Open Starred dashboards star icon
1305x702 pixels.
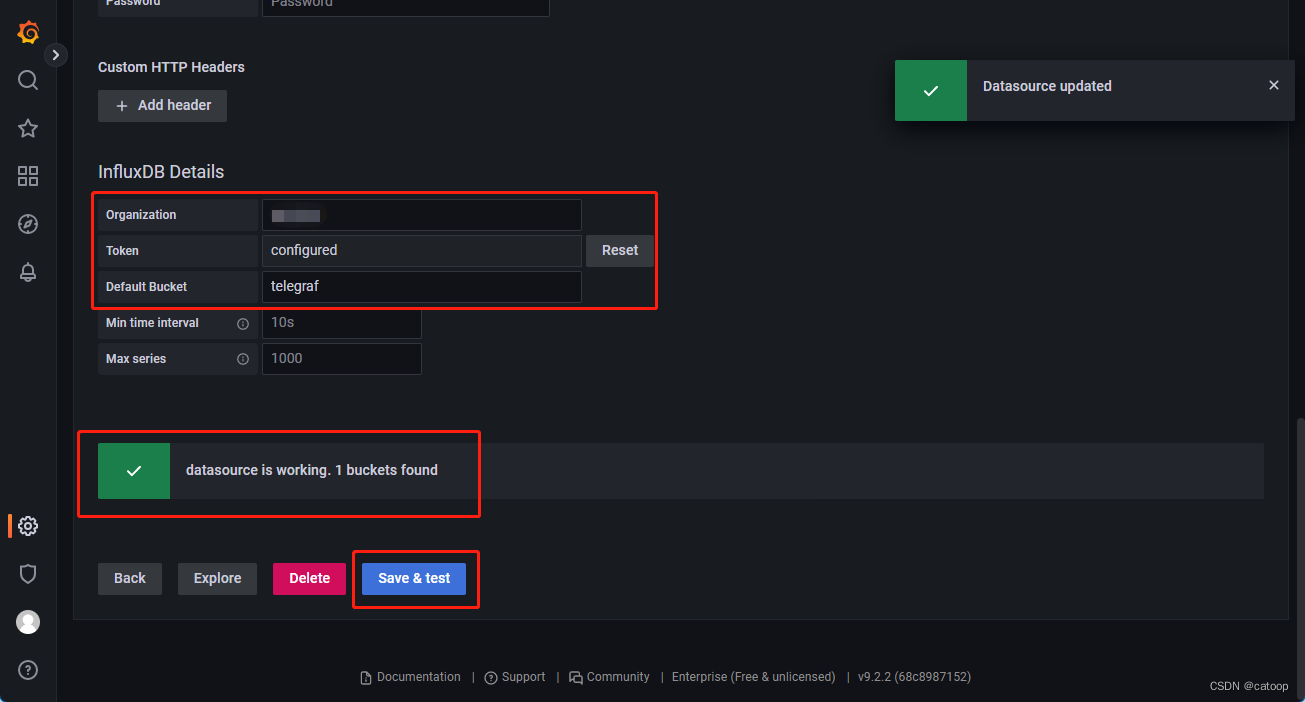coord(28,128)
